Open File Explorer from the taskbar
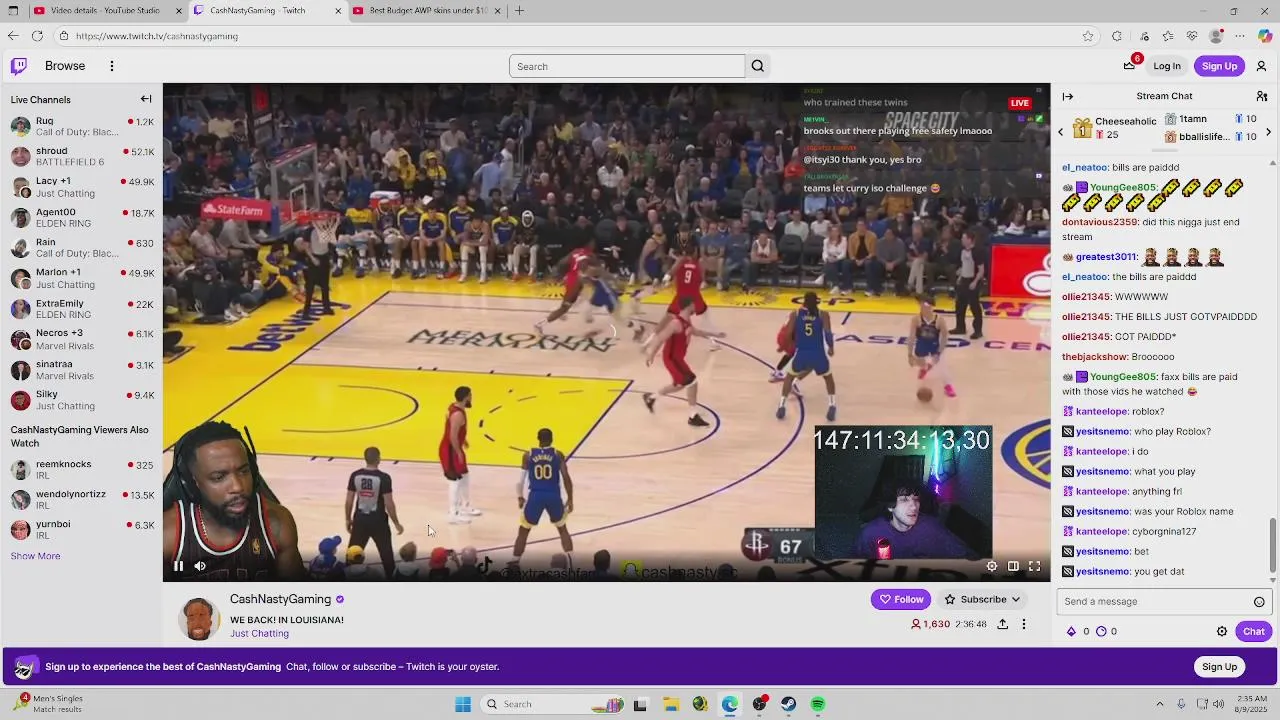Viewport: 1280px width, 720px height. [x=670, y=704]
